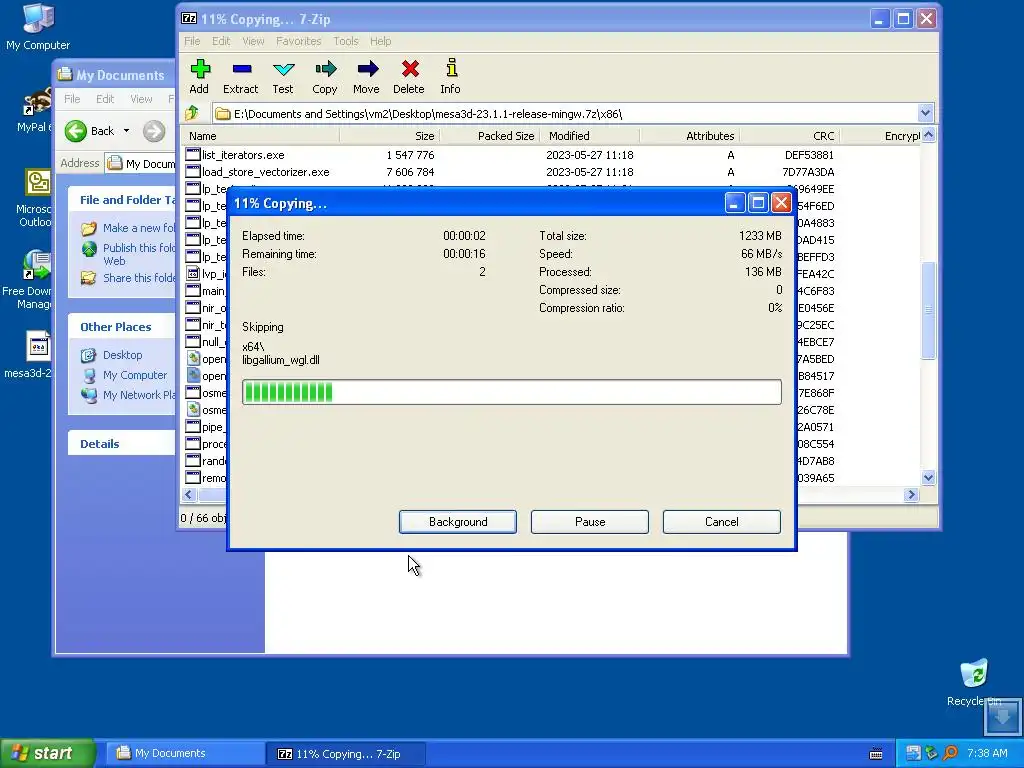Cancel the copying operation

click(x=722, y=522)
